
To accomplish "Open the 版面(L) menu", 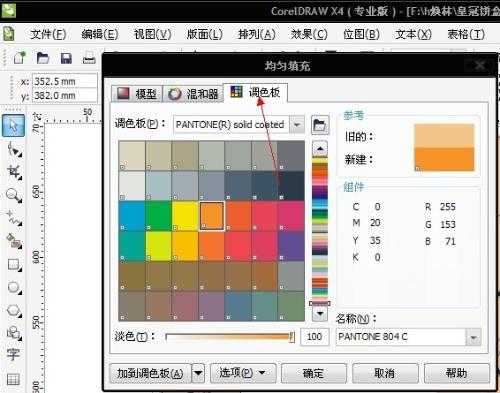I will [x=204, y=34].
